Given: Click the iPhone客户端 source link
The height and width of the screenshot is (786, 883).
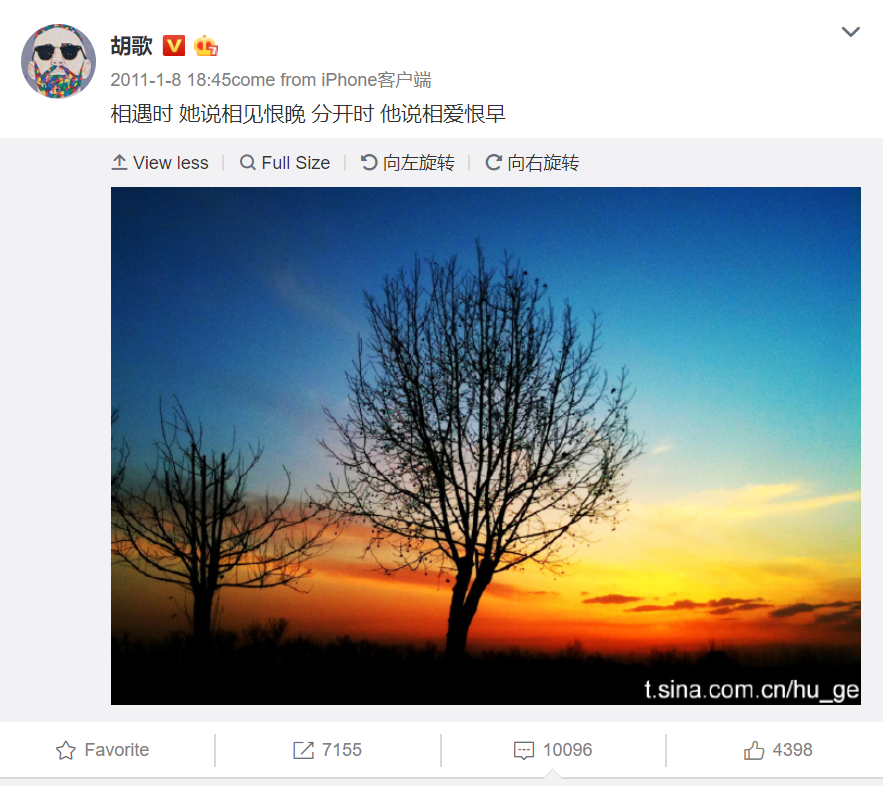Looking at the screenshot, I should coord(376,80).
